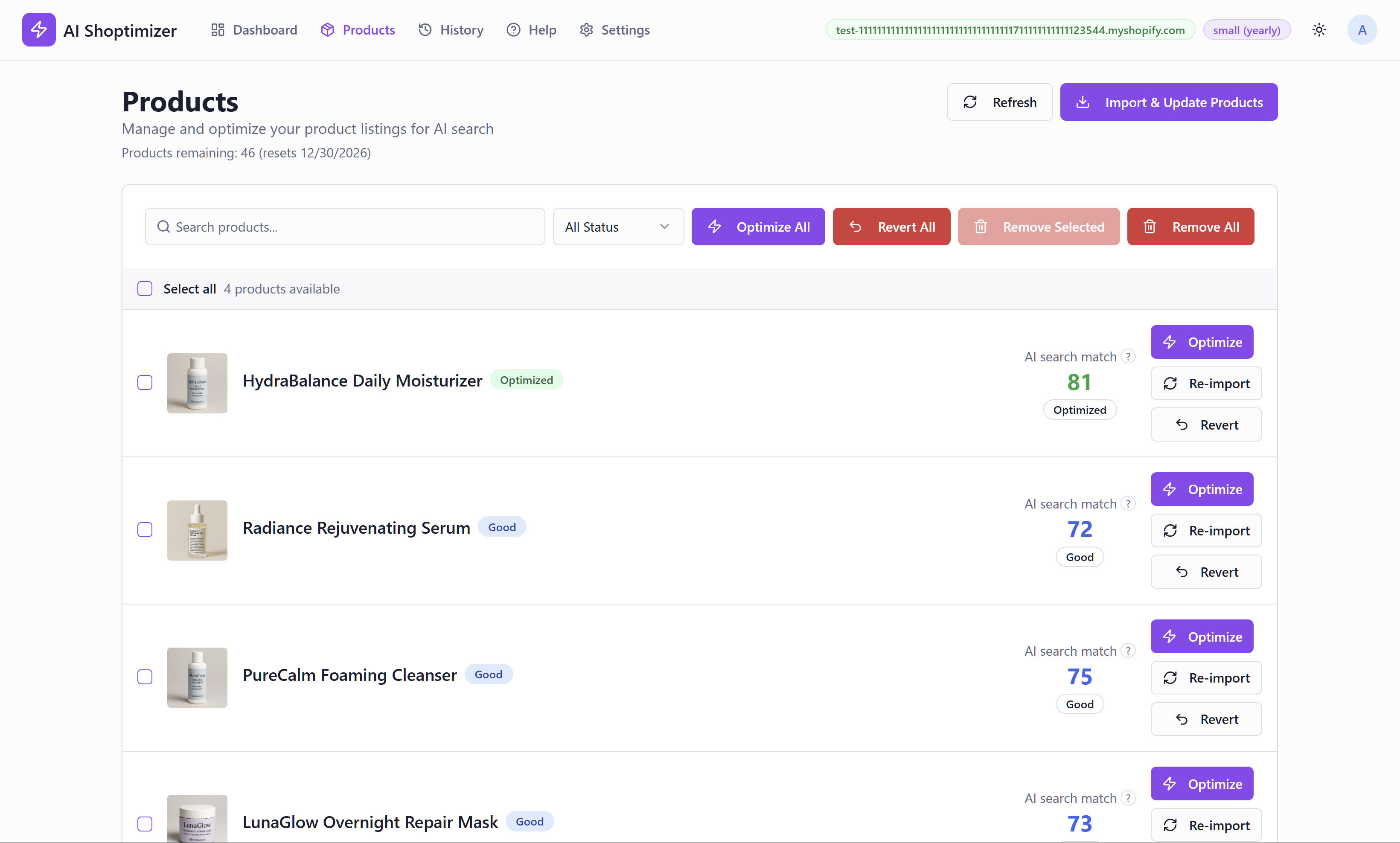Click the magnifier icon in the search bar

tap(163, 226)
